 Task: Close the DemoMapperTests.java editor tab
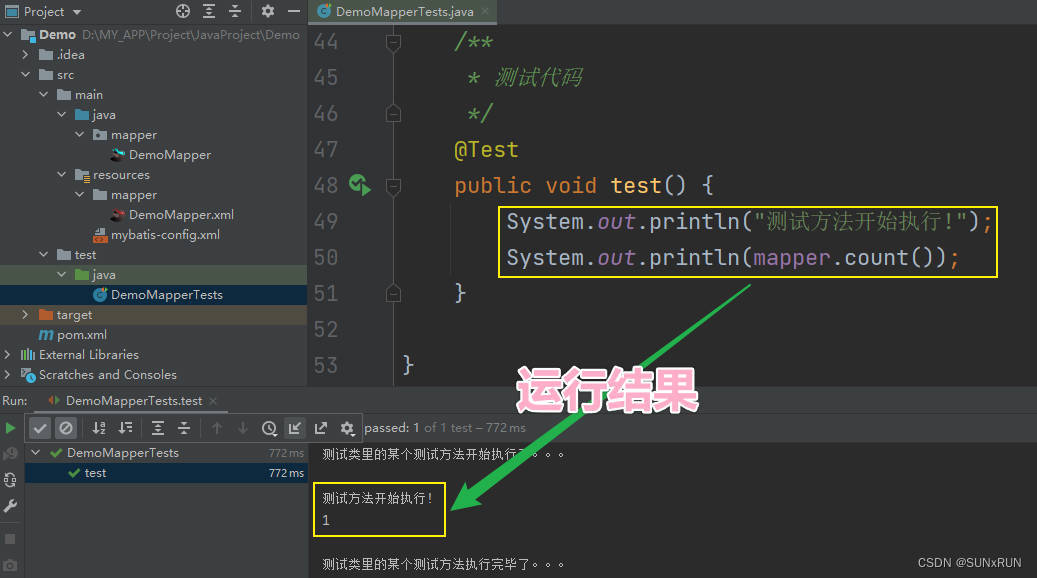pos(485,11)
